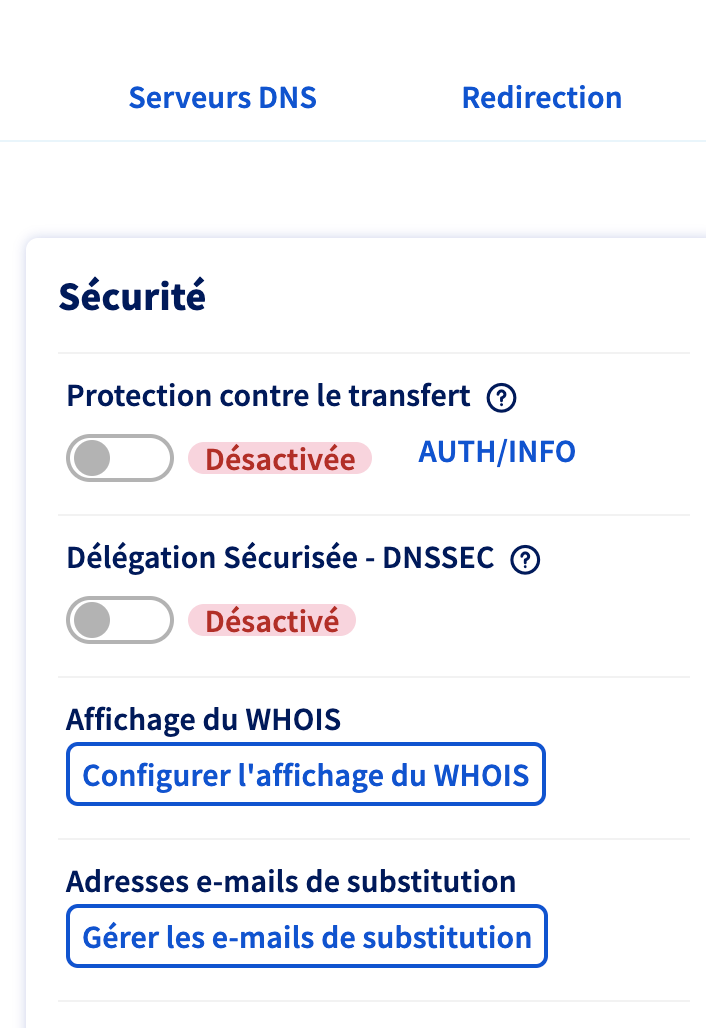Click the Désactivé status badge for DNSSEC
The height and width of the screenshot is (1028, 706).
272,621
